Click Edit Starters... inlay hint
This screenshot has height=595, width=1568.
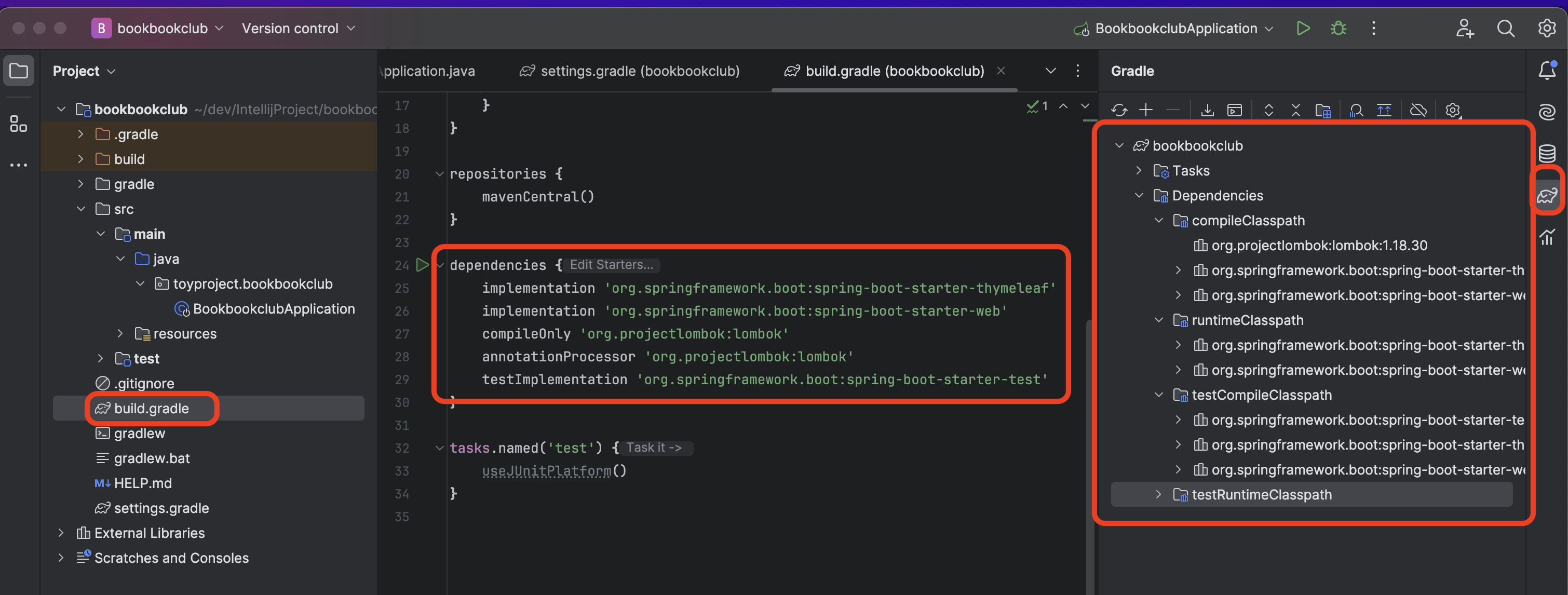pyautogui.click(x=611, y=265)
